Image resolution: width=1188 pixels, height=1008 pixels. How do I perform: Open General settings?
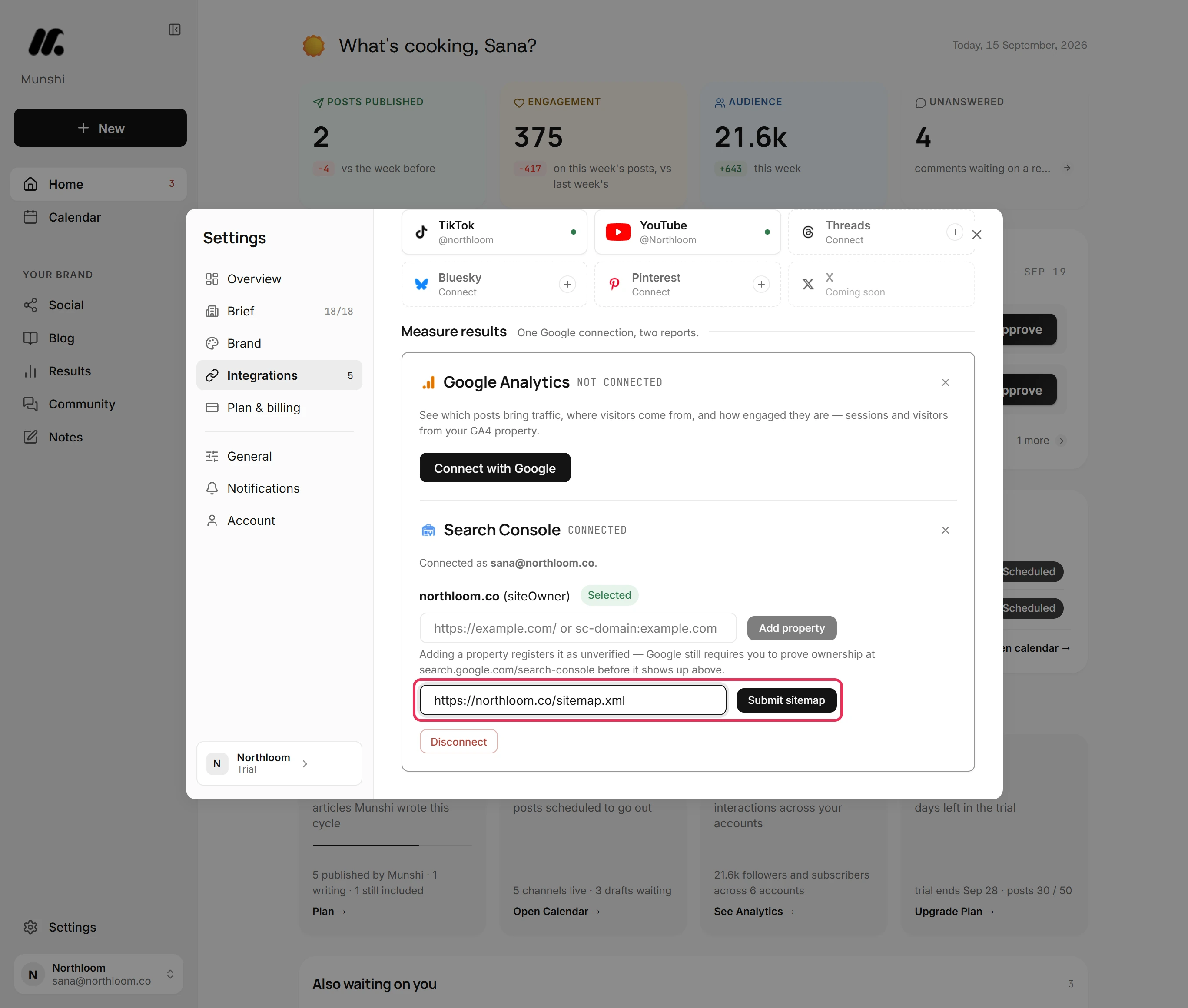tap(279, 456)
